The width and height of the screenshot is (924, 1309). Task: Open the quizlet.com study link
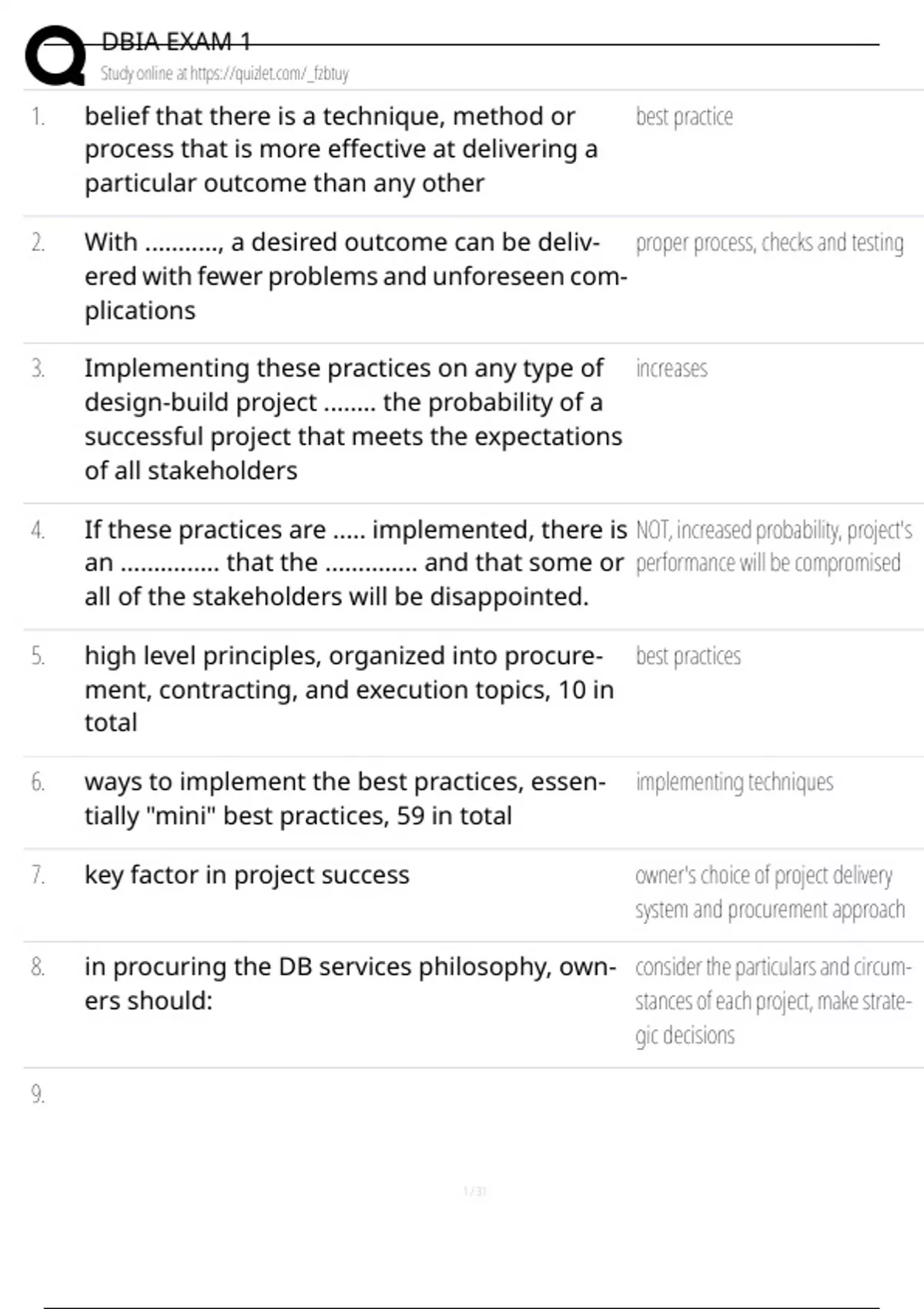pyautogui.click(x=224, y=73)
